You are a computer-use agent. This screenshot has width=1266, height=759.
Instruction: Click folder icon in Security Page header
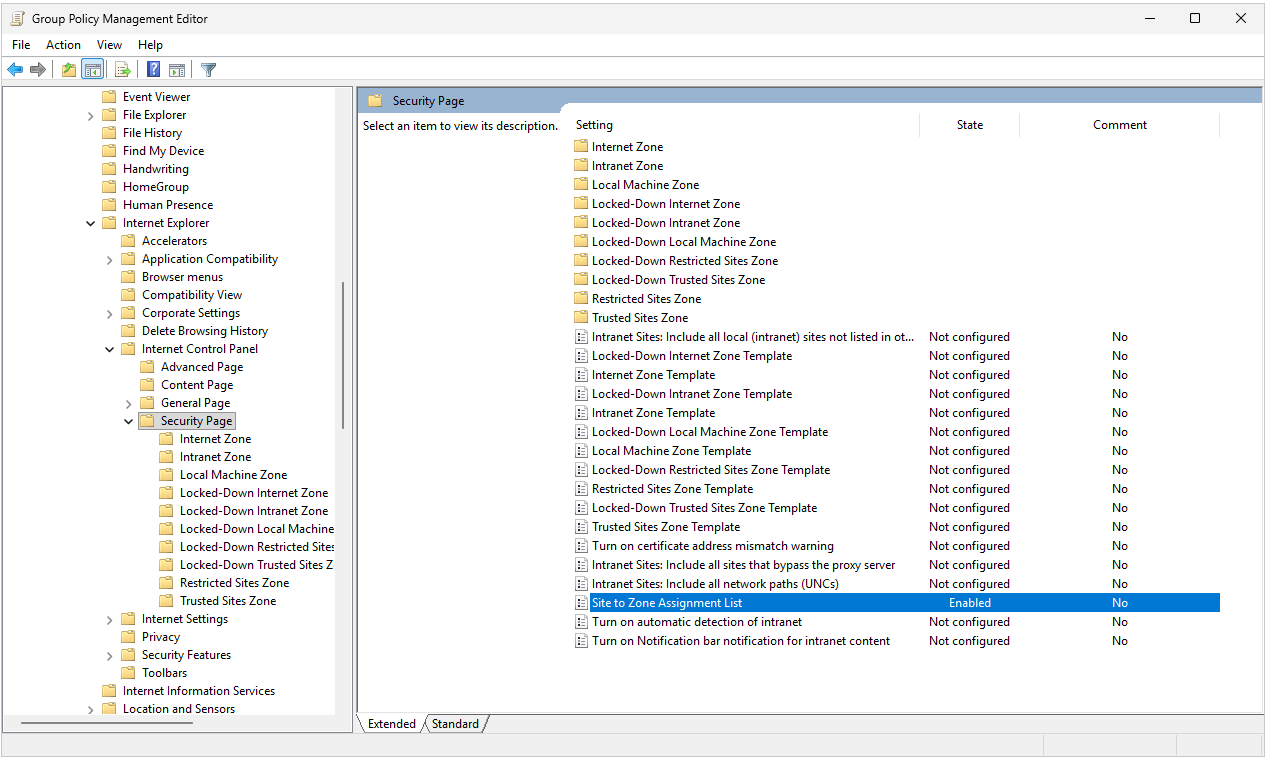(x=376, y=101)
